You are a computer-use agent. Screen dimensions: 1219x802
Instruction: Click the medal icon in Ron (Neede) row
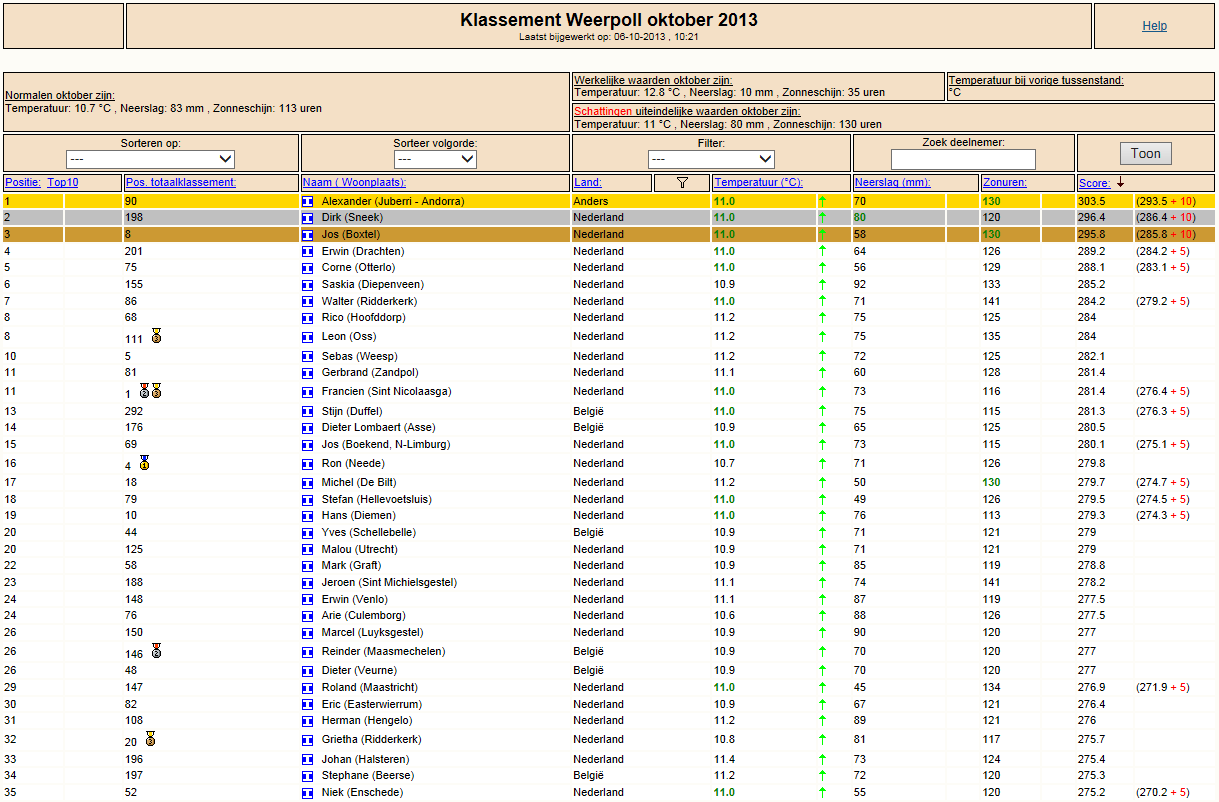pyautogui.click(x=144, y=462)
